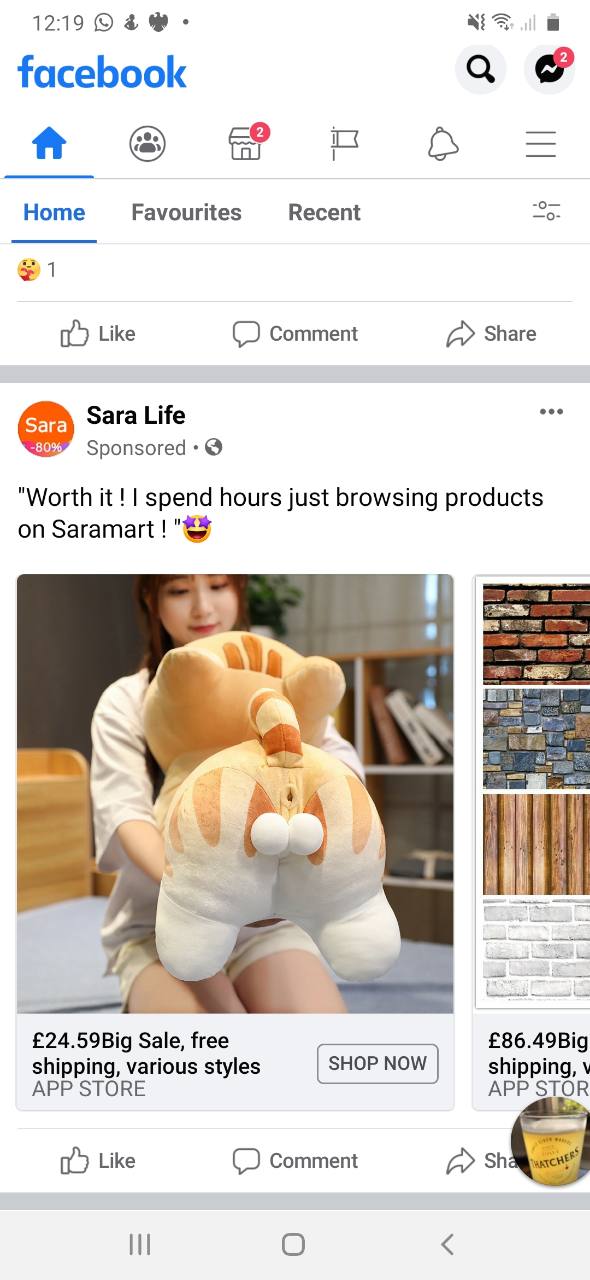Share the previous post above the ad
Screen dimensions: 590x1280
pyautogui.click(x=491, y=334)
